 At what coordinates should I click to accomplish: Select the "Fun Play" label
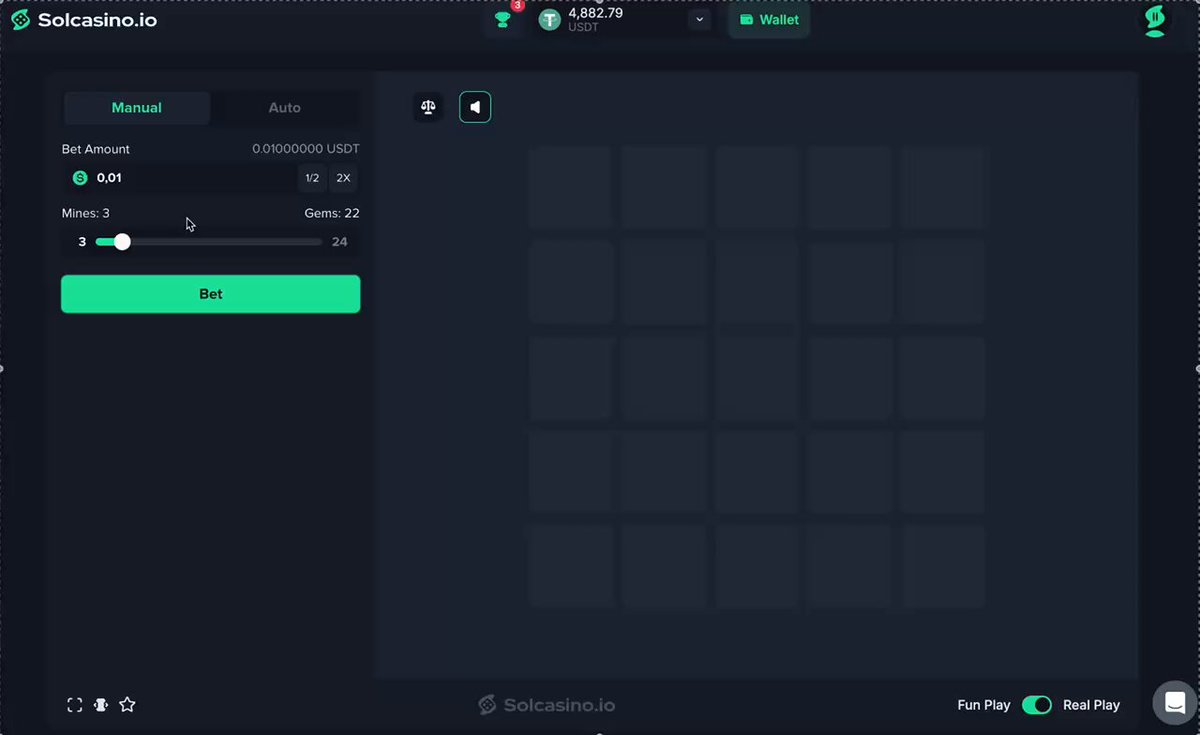click(984, 705)
